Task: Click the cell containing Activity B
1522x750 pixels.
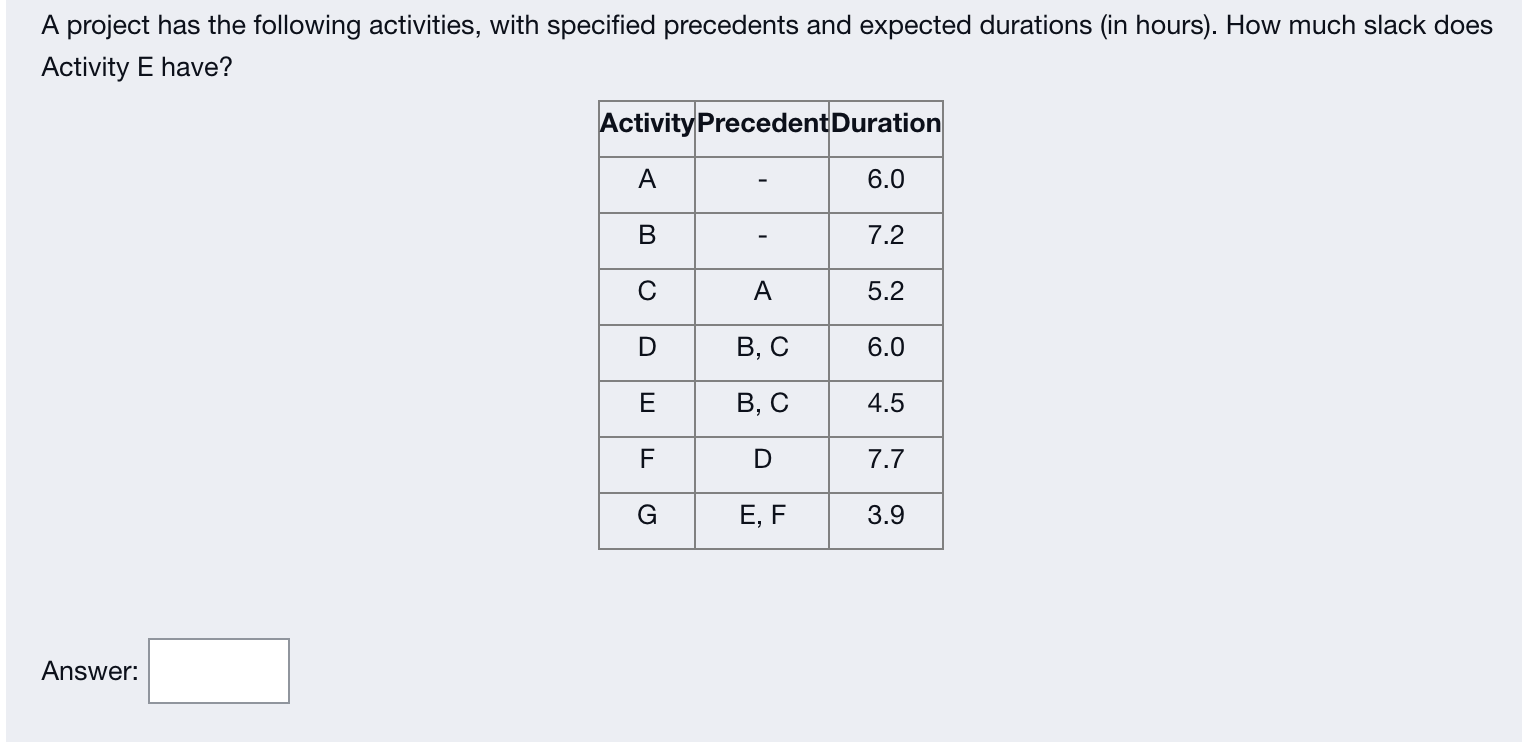Action: [646, 237]
